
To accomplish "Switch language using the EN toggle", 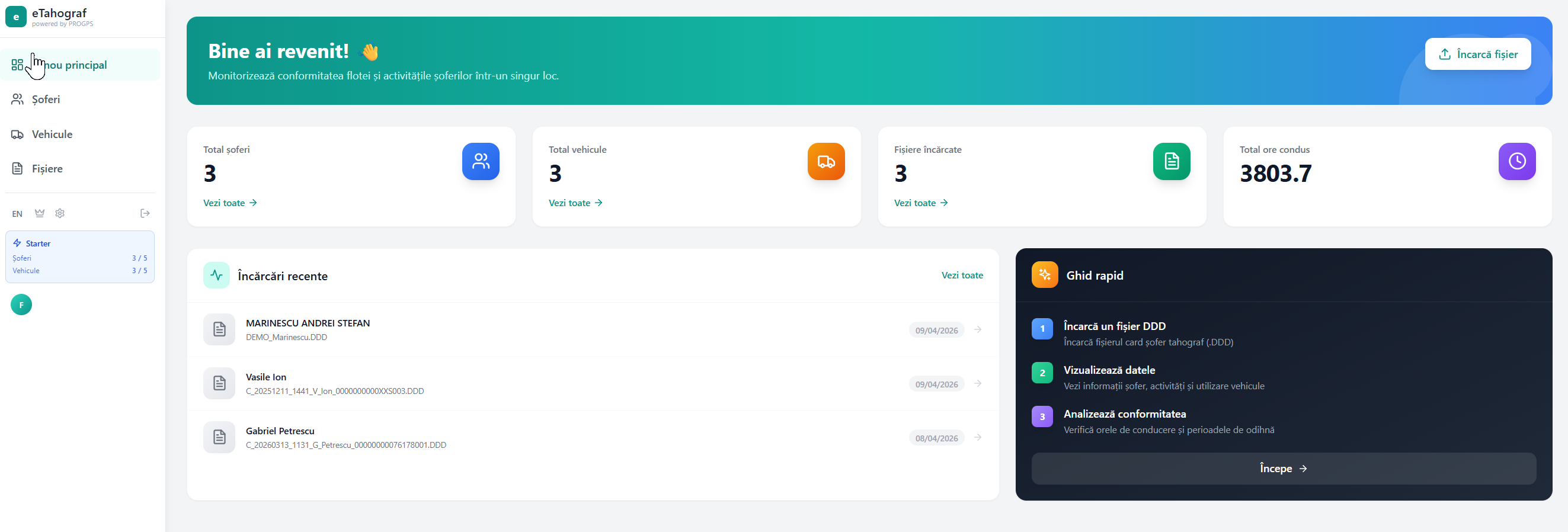I will pyautogui.click(x=17, y=214).
